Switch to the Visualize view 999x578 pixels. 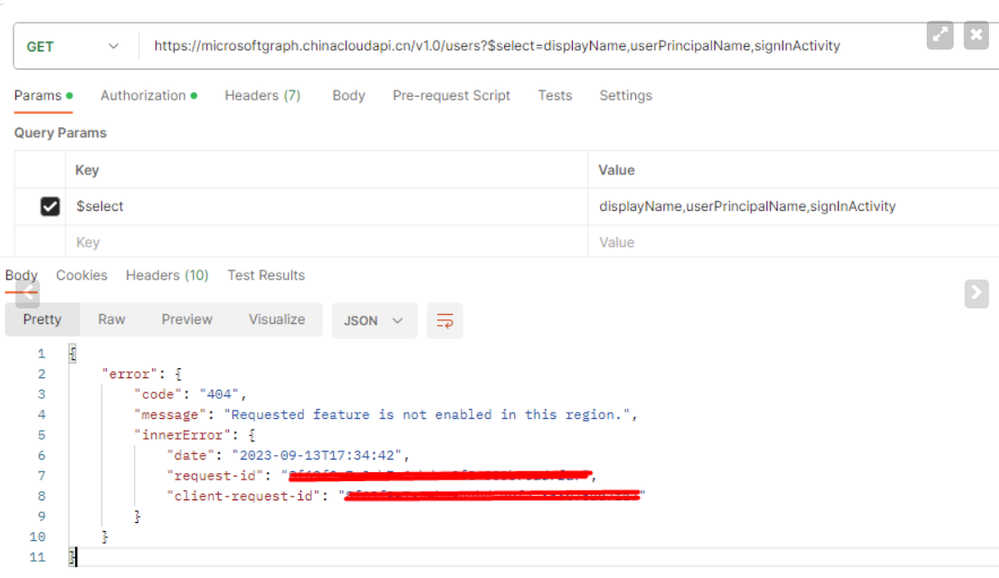coord(277,319)
